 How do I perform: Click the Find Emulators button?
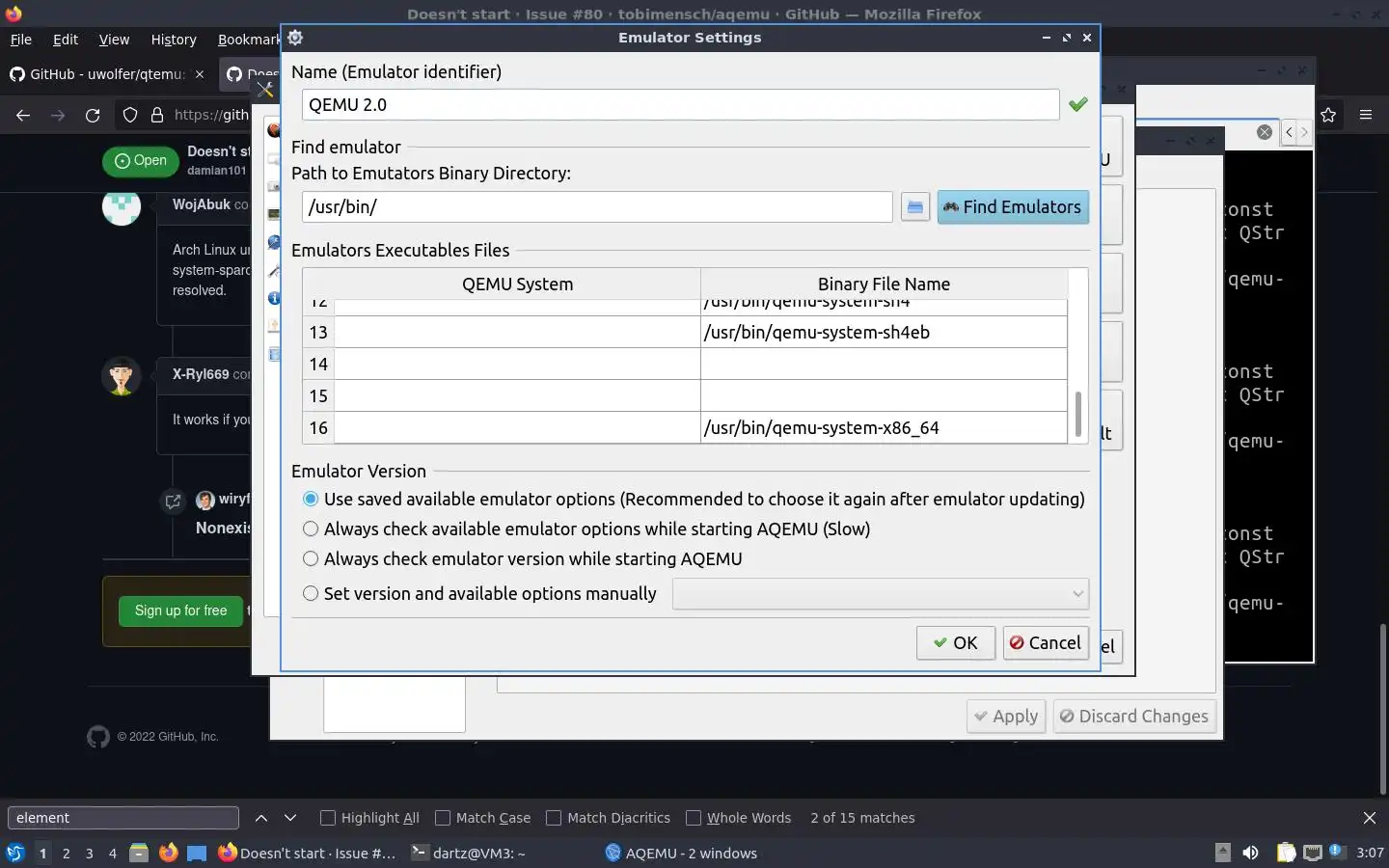[1013, 207]
